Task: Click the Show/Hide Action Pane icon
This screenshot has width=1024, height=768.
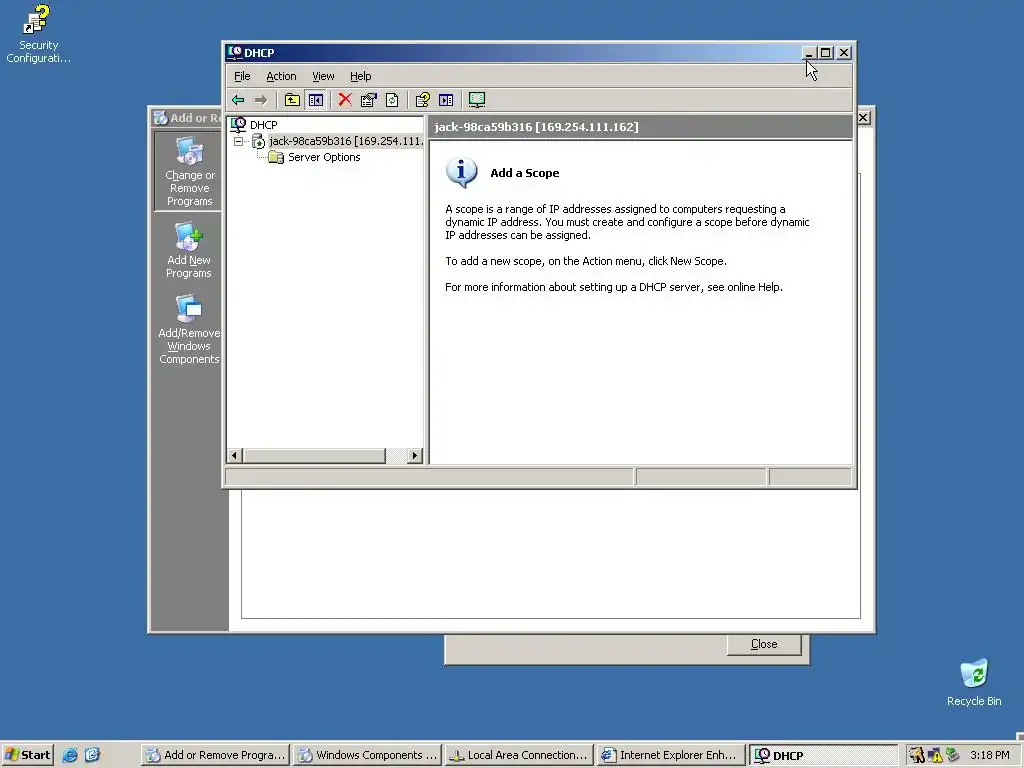Action: coord(446,100)
